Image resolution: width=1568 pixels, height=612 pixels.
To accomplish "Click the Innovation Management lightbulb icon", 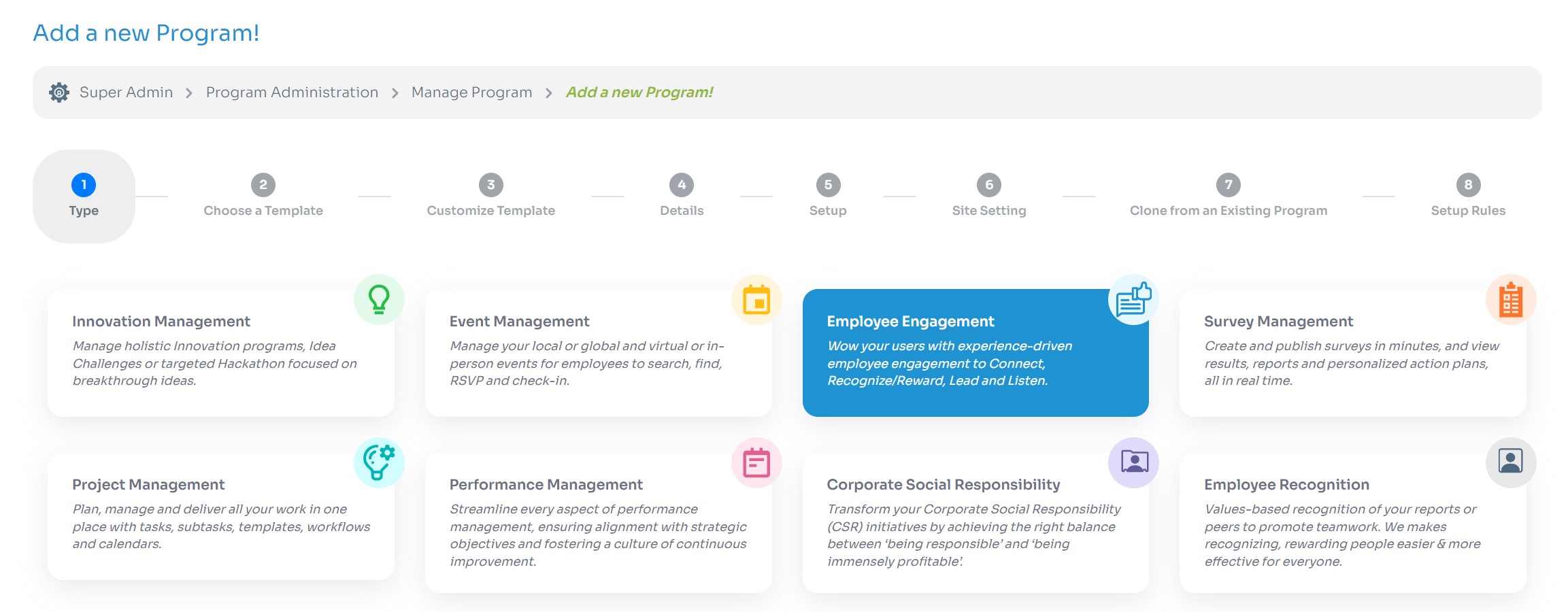I will point(379,299).
